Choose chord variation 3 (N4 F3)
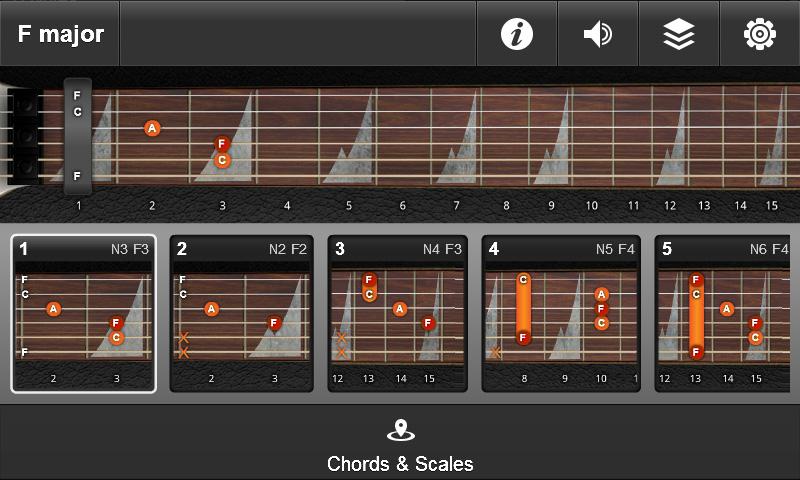Screen dimensions: 800x480 coord(398,314)
